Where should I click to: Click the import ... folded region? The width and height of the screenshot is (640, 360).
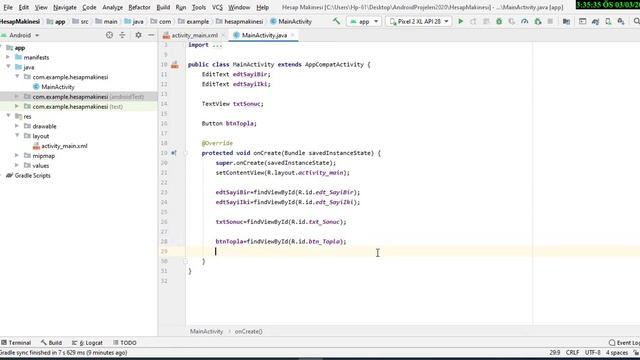[205, 45]
